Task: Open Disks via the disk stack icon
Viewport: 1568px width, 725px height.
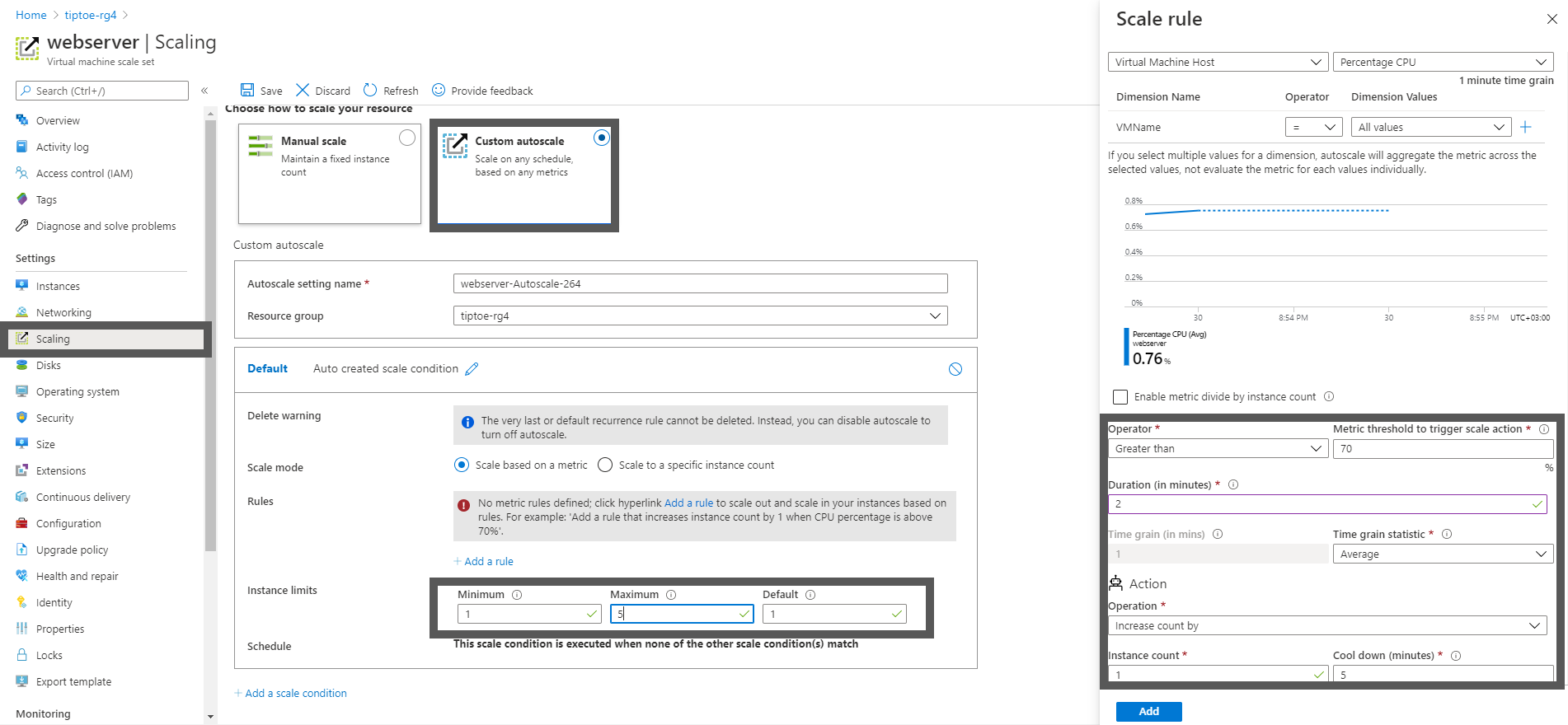Action: (x=22, y=365)
